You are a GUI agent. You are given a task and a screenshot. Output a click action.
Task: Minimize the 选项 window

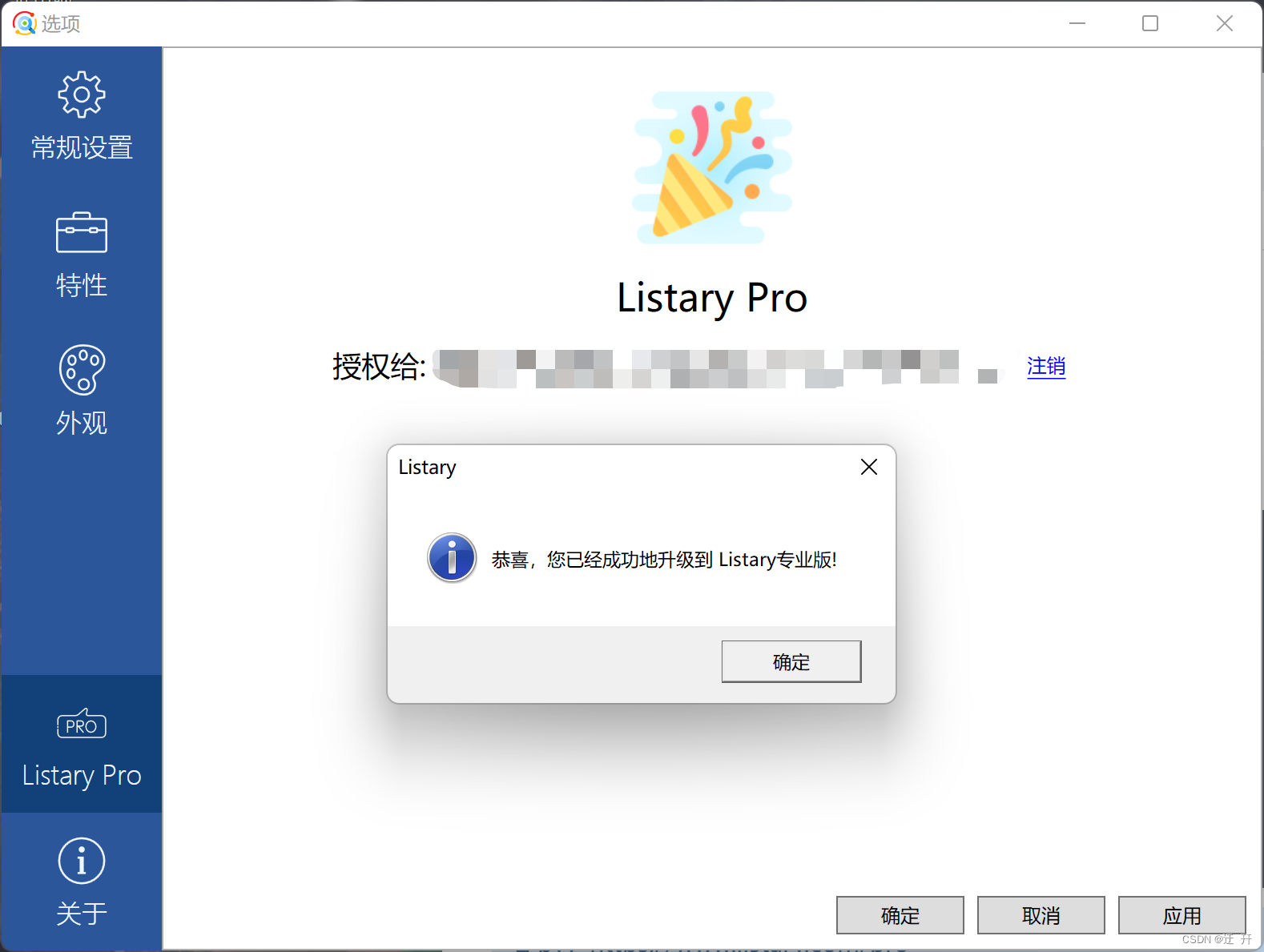1077,23
